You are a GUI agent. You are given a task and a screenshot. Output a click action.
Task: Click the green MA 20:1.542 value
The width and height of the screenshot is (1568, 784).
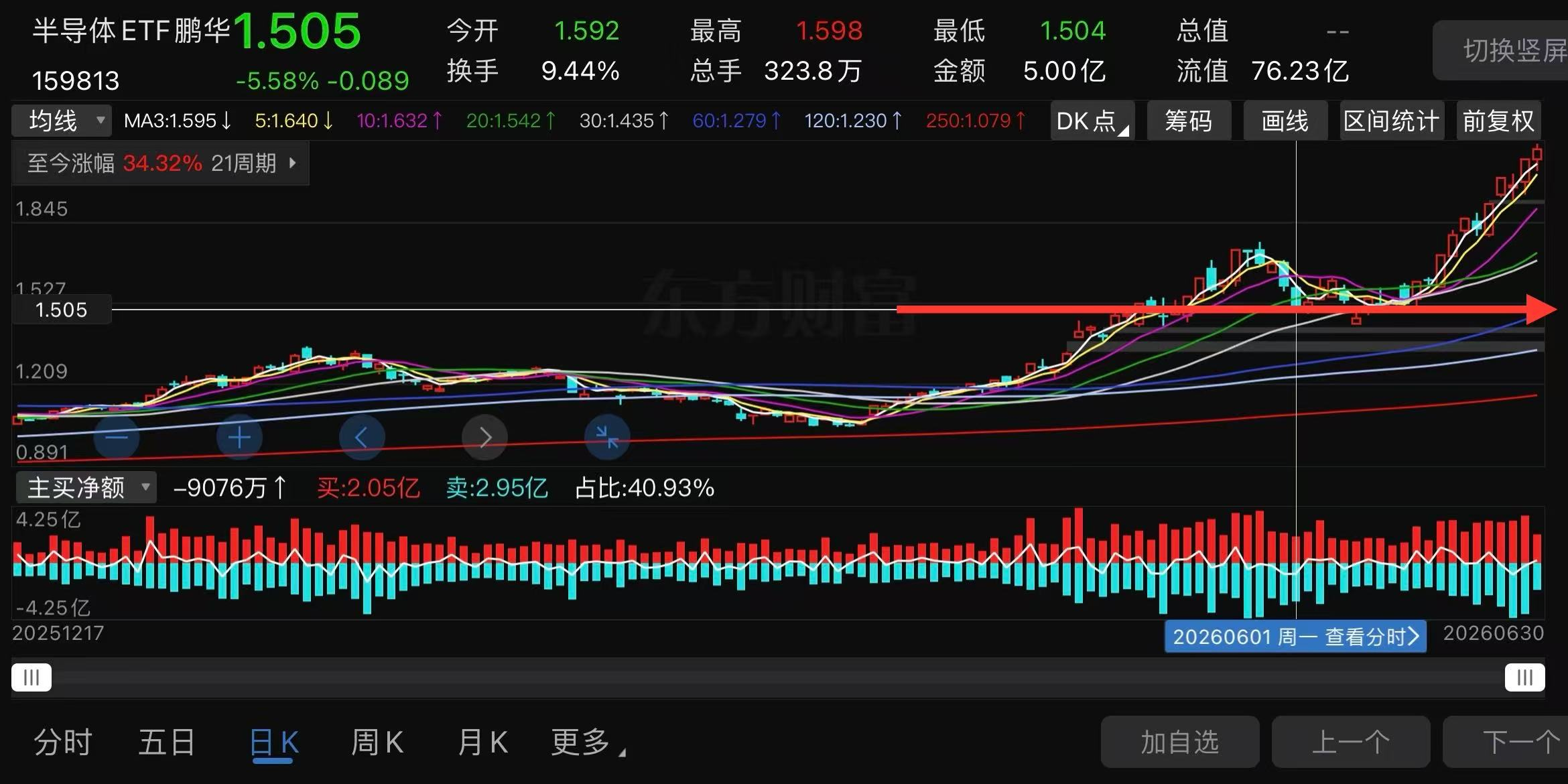point(511,121)
